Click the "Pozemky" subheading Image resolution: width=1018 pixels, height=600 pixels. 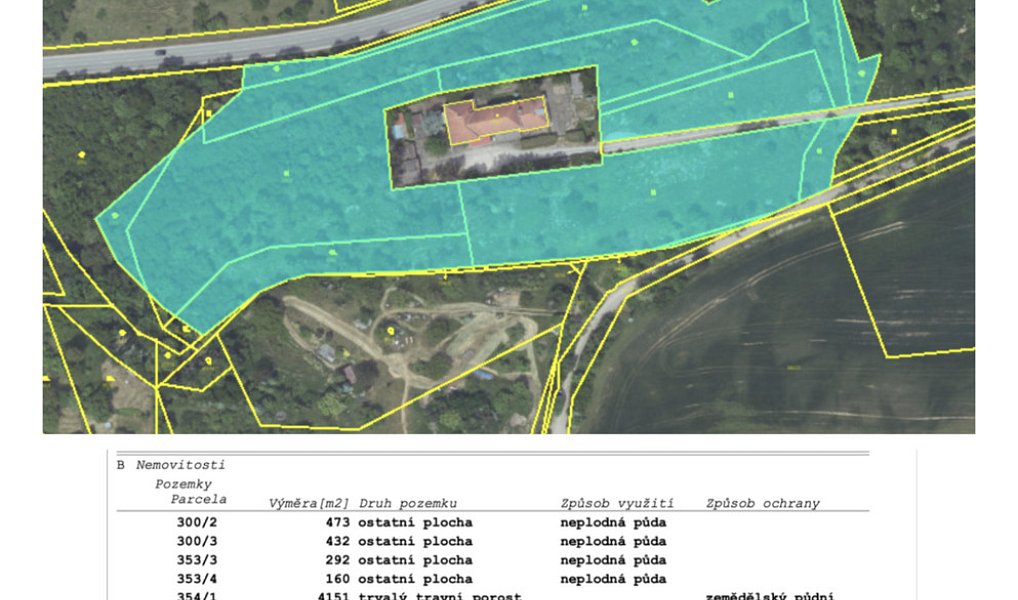point(183,484)
